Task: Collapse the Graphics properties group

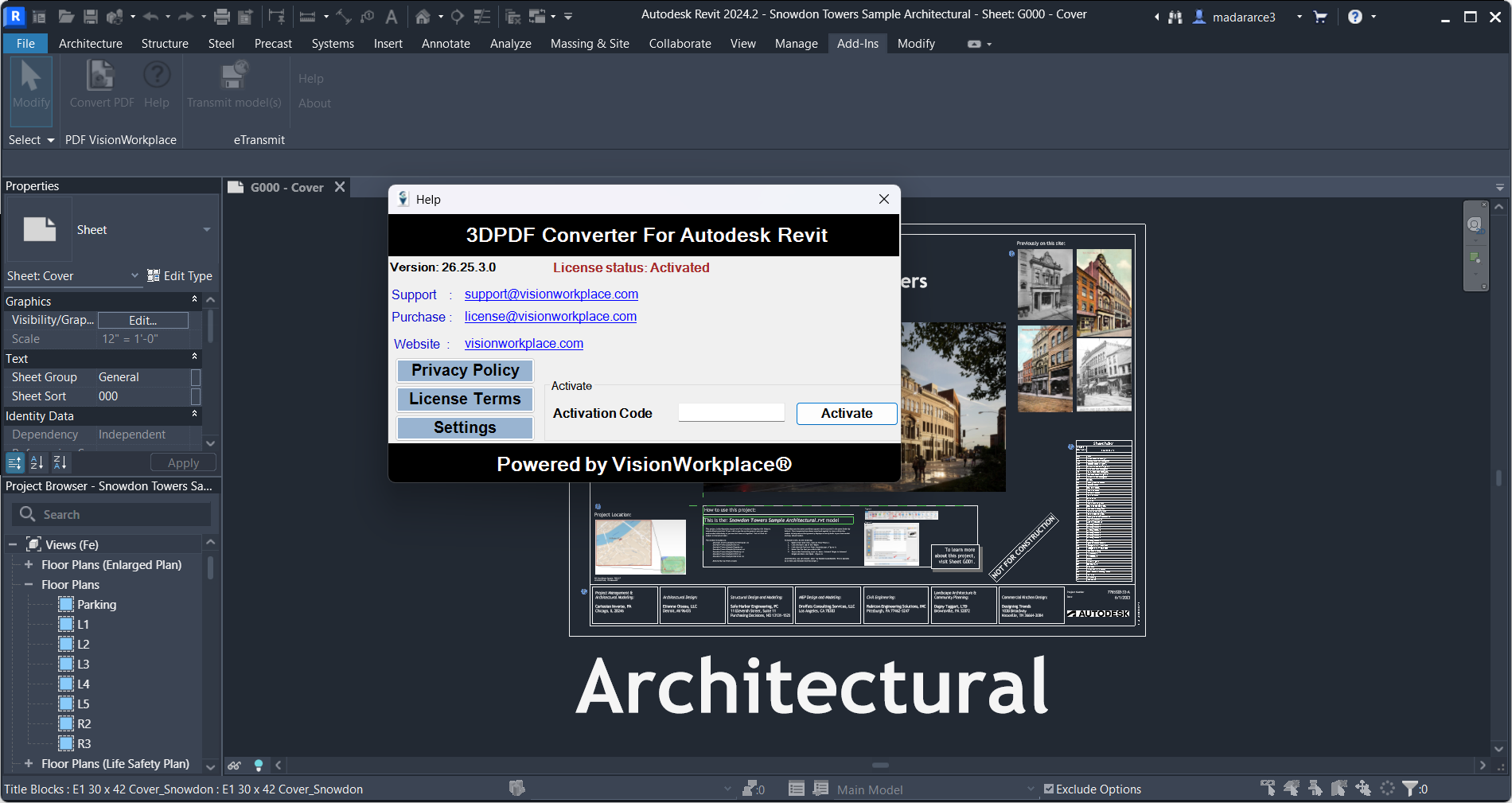Action: [194, 300]
